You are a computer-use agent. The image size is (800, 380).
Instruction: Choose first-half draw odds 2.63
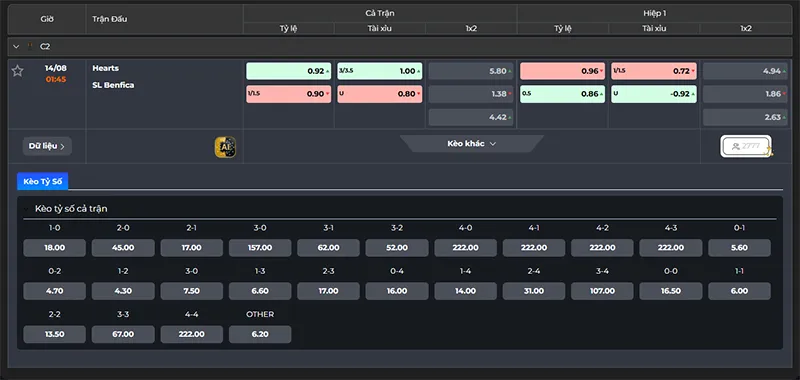click(745, 117)
